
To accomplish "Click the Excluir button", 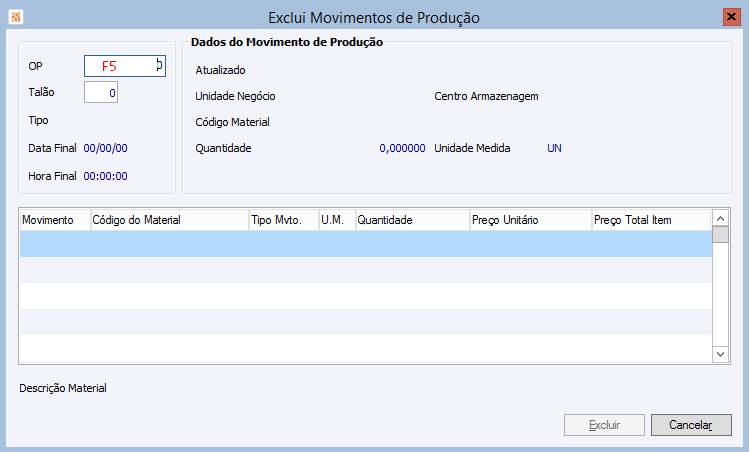I will pos(604,425).
